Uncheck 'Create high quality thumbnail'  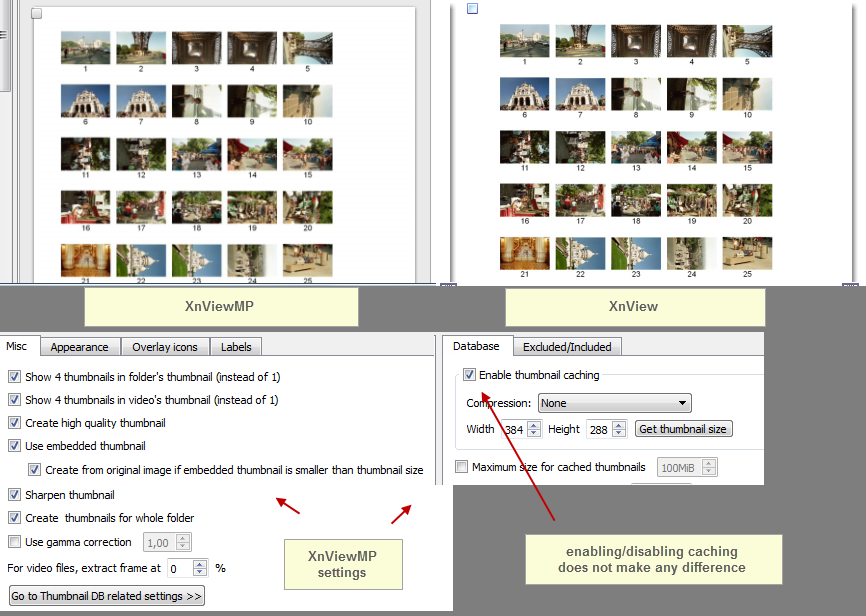coord(14,423)
